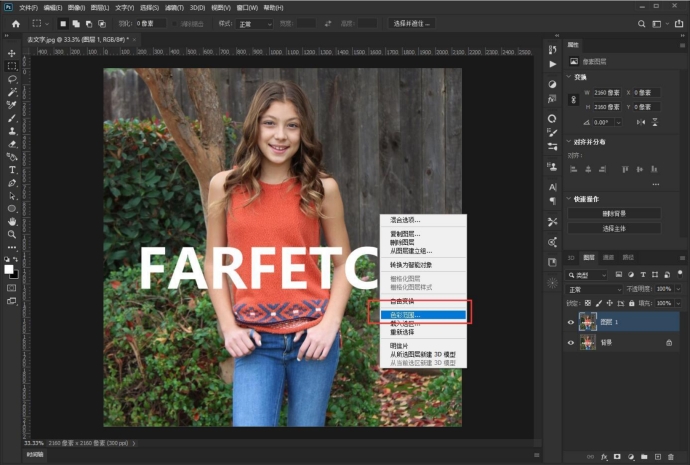Open the 类型 layer filter dropdown
This screenshot has width=690, height=465.
pyautogui.click(x=586, y=275)
